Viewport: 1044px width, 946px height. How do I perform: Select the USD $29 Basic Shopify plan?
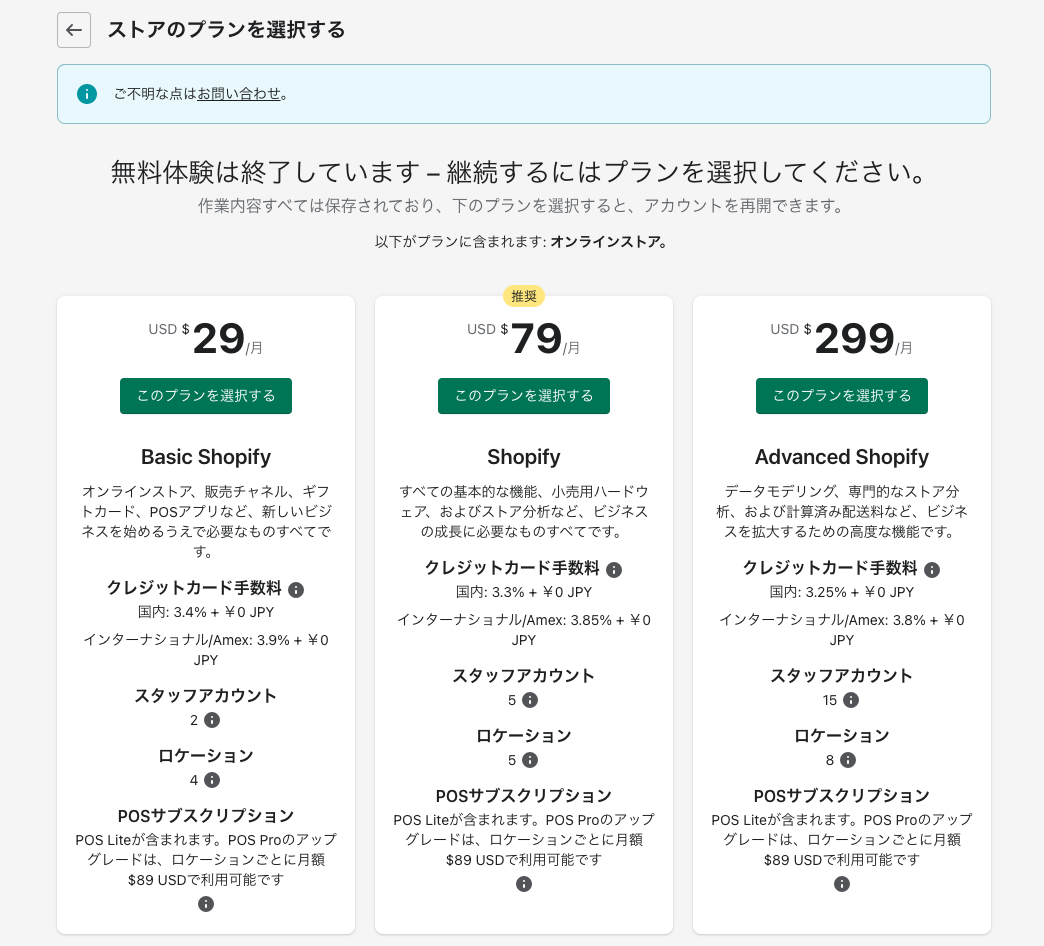206,395
